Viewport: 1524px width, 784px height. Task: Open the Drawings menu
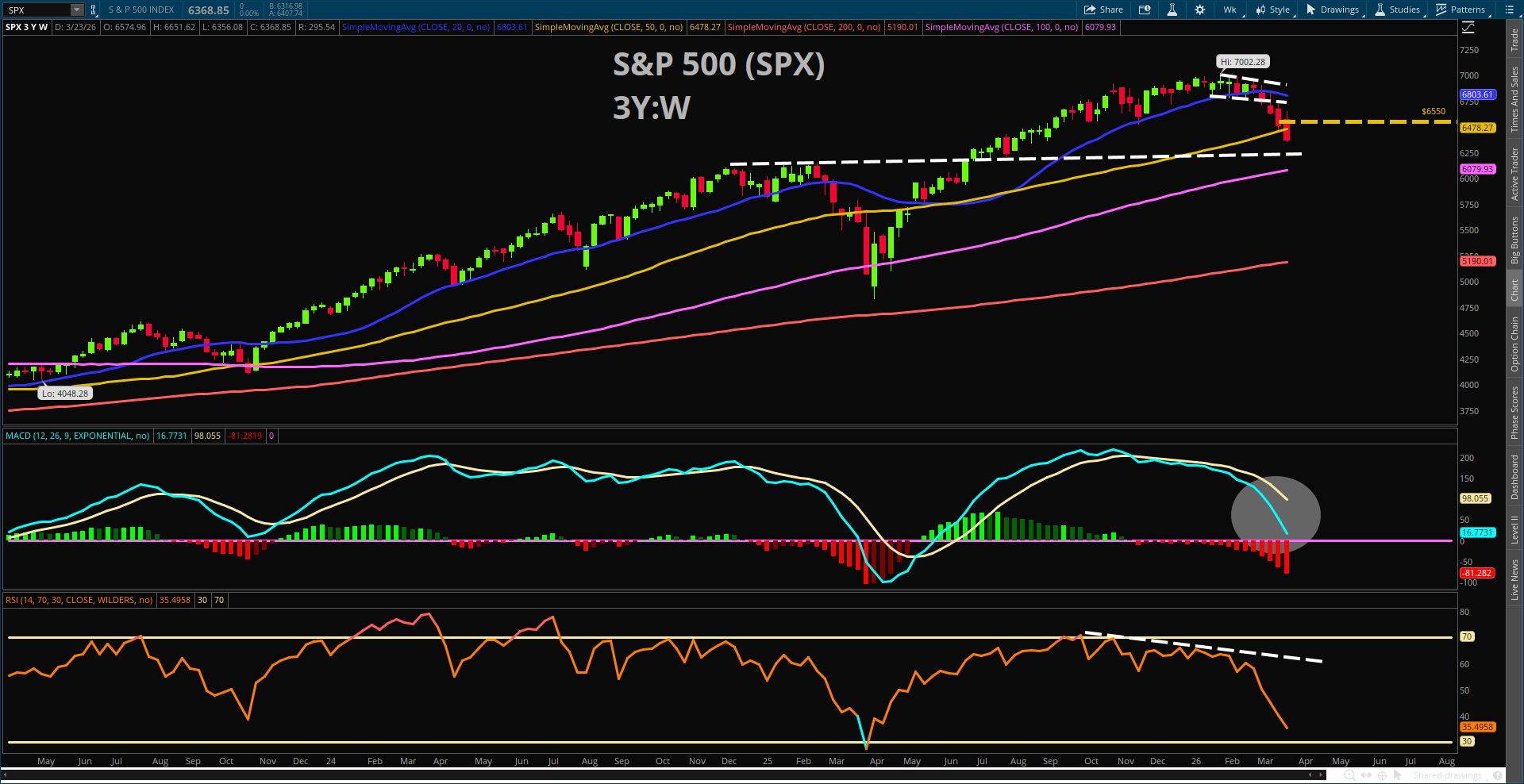1333,10
